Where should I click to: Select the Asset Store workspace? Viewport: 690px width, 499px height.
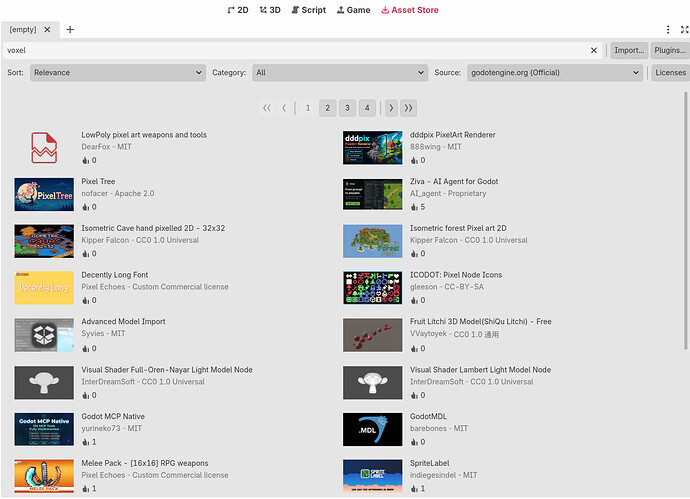pyautogui.click(x=410, y=10)
